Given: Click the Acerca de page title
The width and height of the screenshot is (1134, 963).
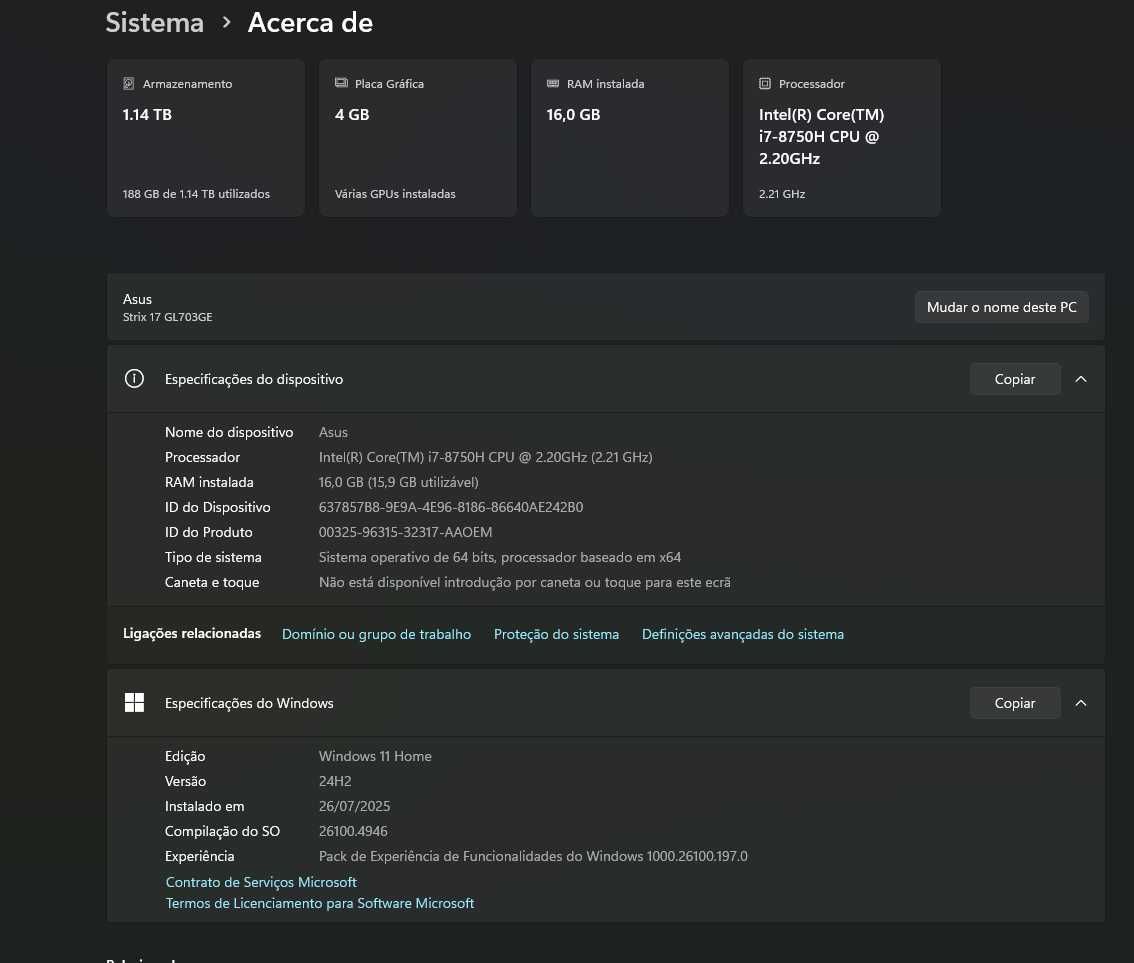Looking at the screenshot, I should pos(310,23).
